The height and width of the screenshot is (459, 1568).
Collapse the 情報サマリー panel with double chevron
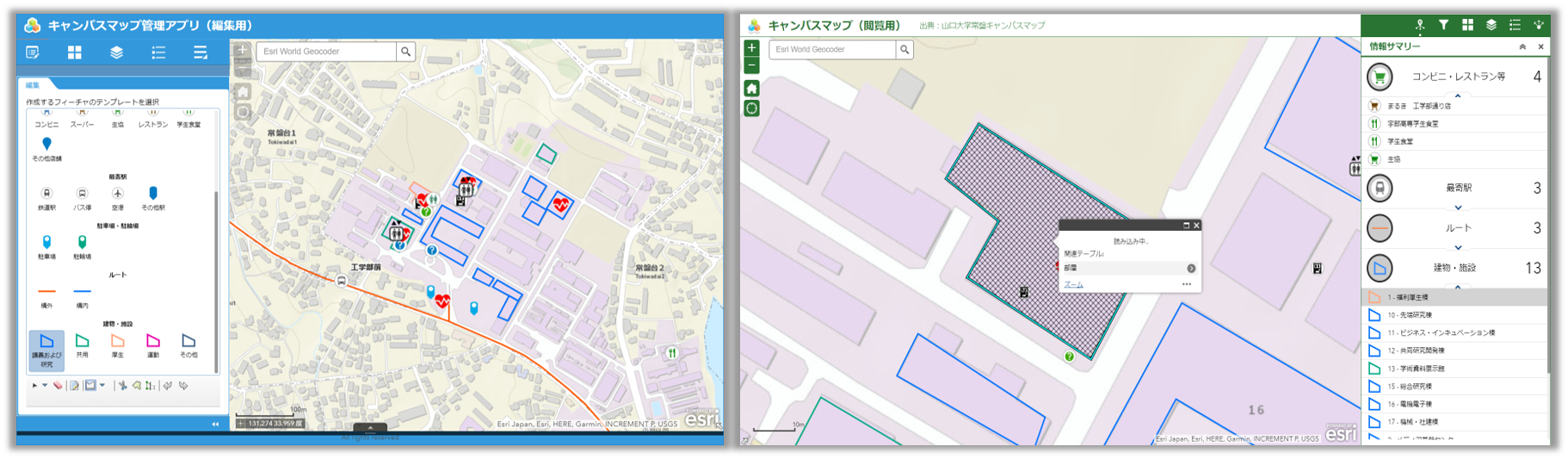point(1522,47)
